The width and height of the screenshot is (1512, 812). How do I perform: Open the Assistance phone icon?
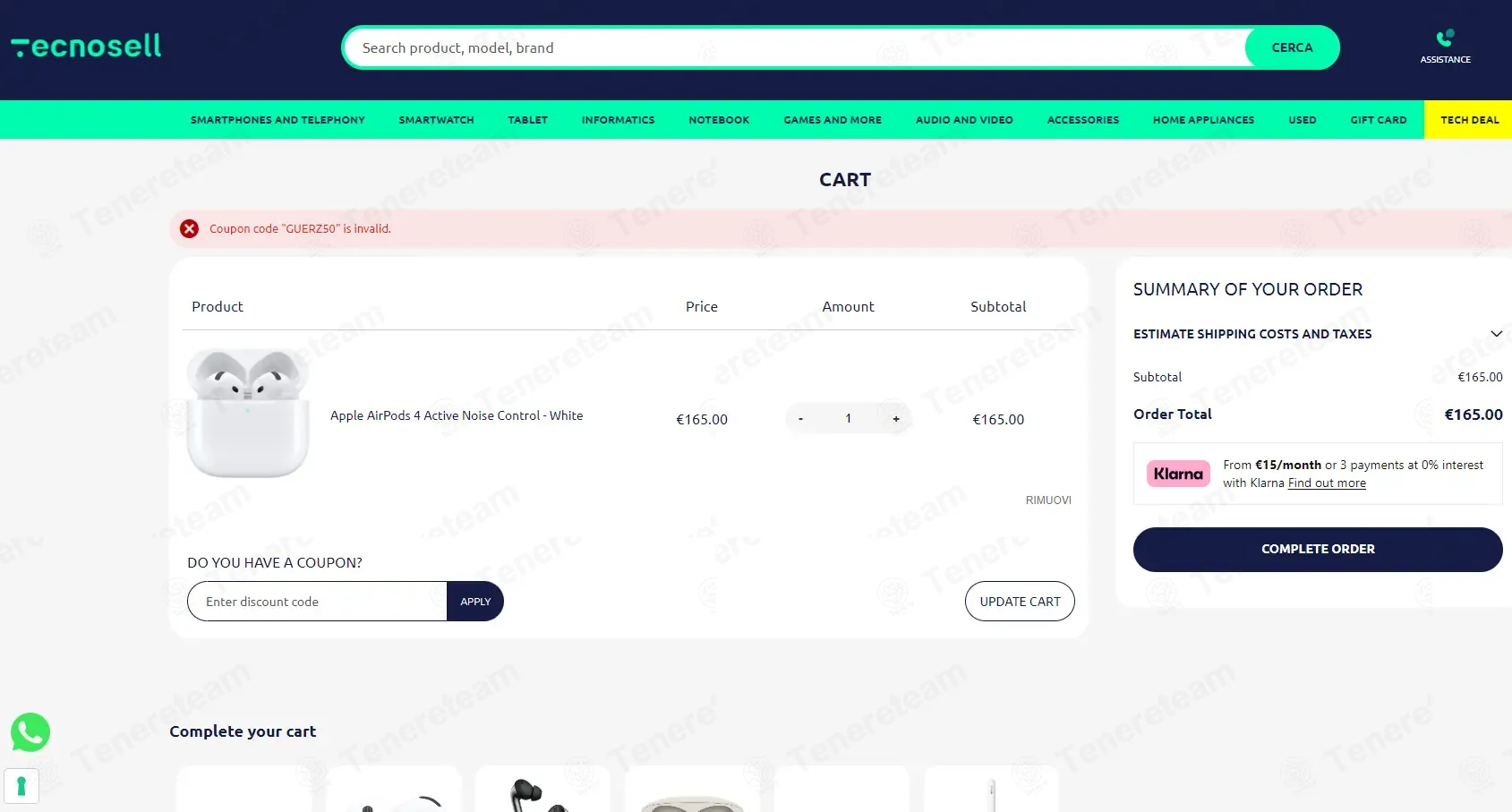pyautogui.click(x=1445, y=38)
